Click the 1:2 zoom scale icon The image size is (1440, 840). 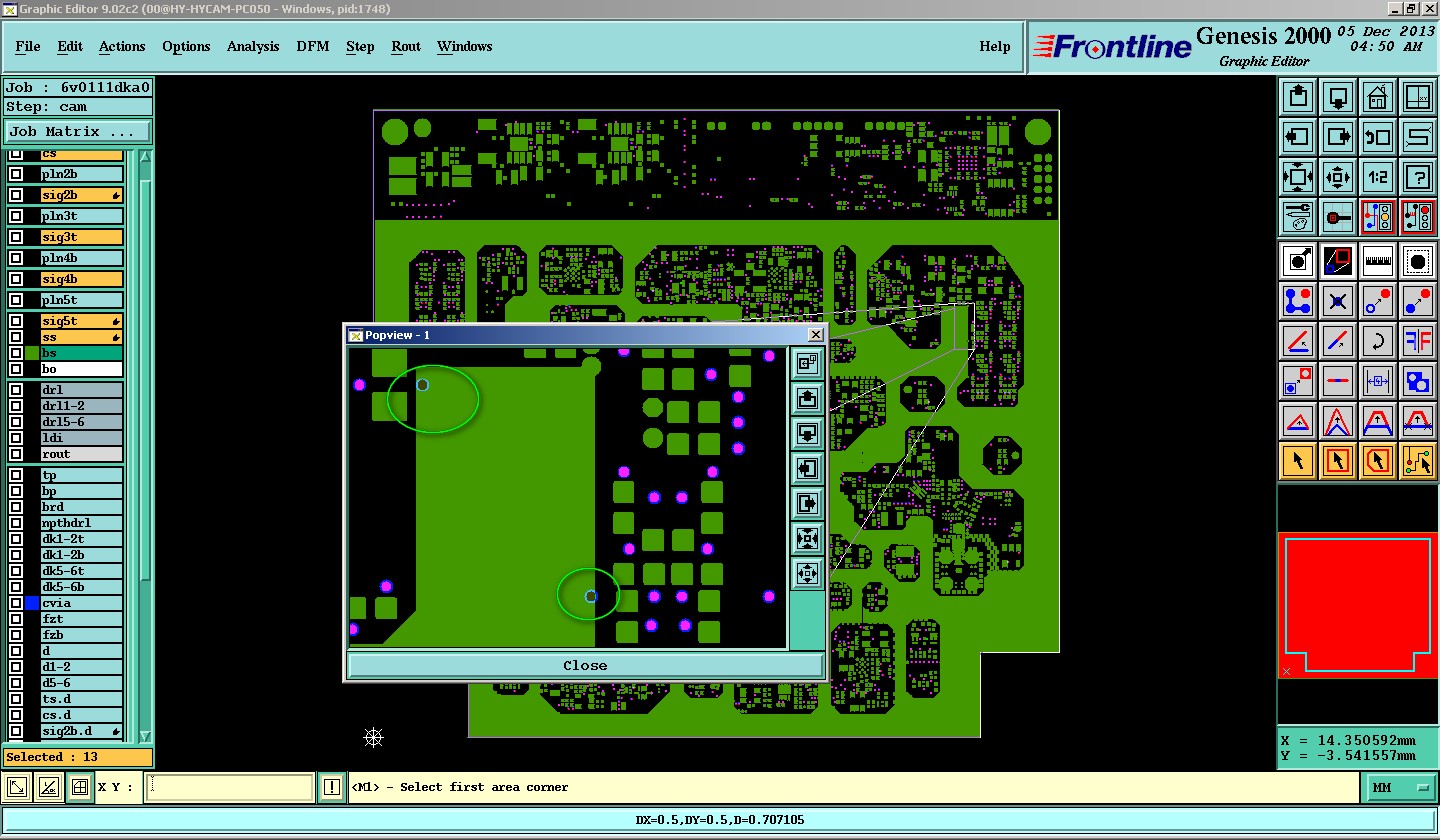point(1378,178)
